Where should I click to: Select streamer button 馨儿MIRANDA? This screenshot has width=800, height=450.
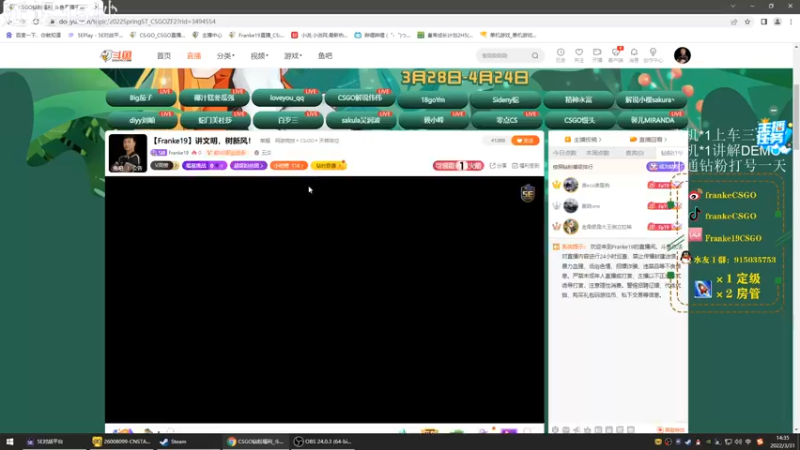coord(652,120)
